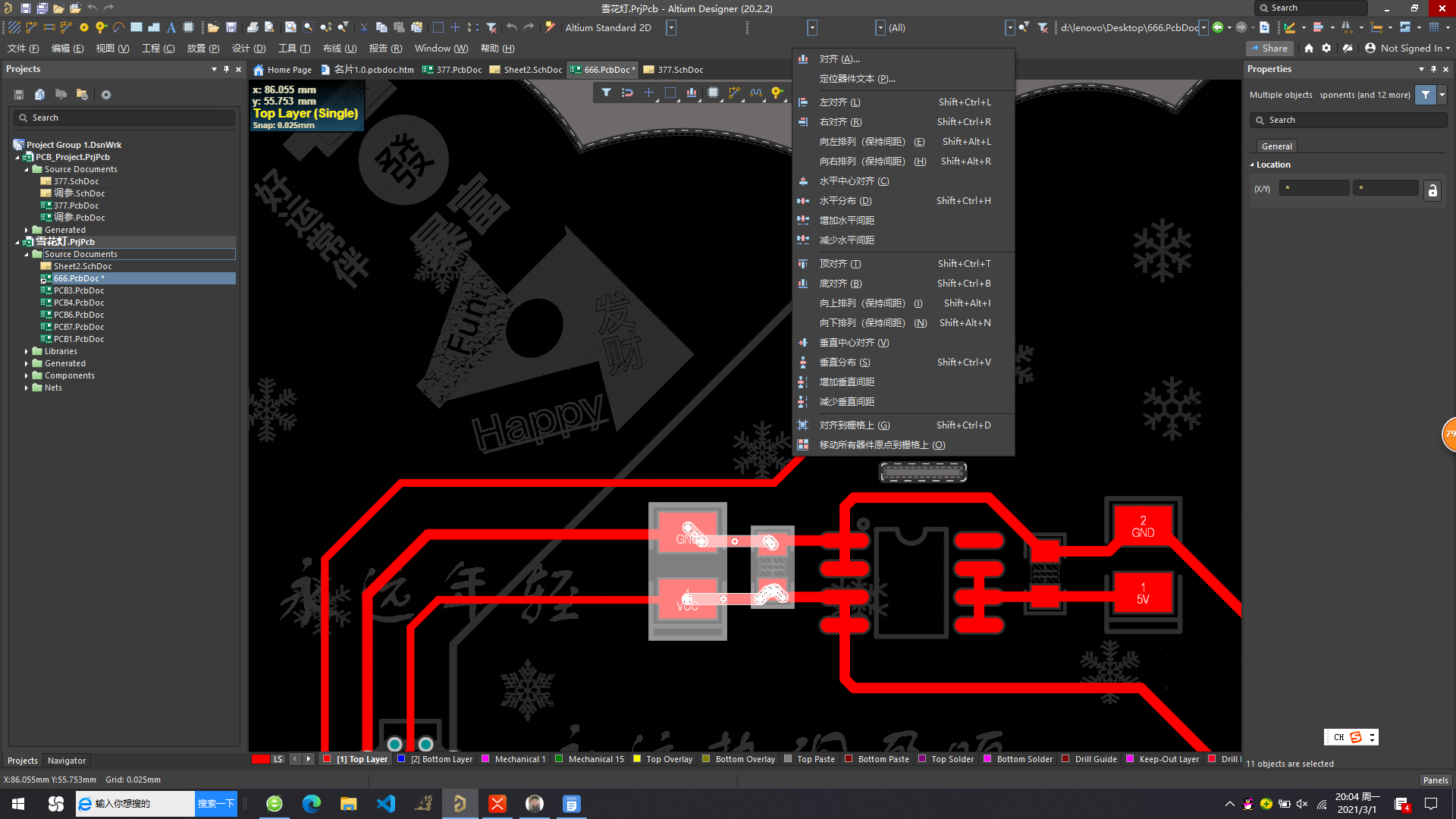Click the Place String text tool
Image resolution: width=1456 pixels, height=819 pixels.
[x=171, y=27]
